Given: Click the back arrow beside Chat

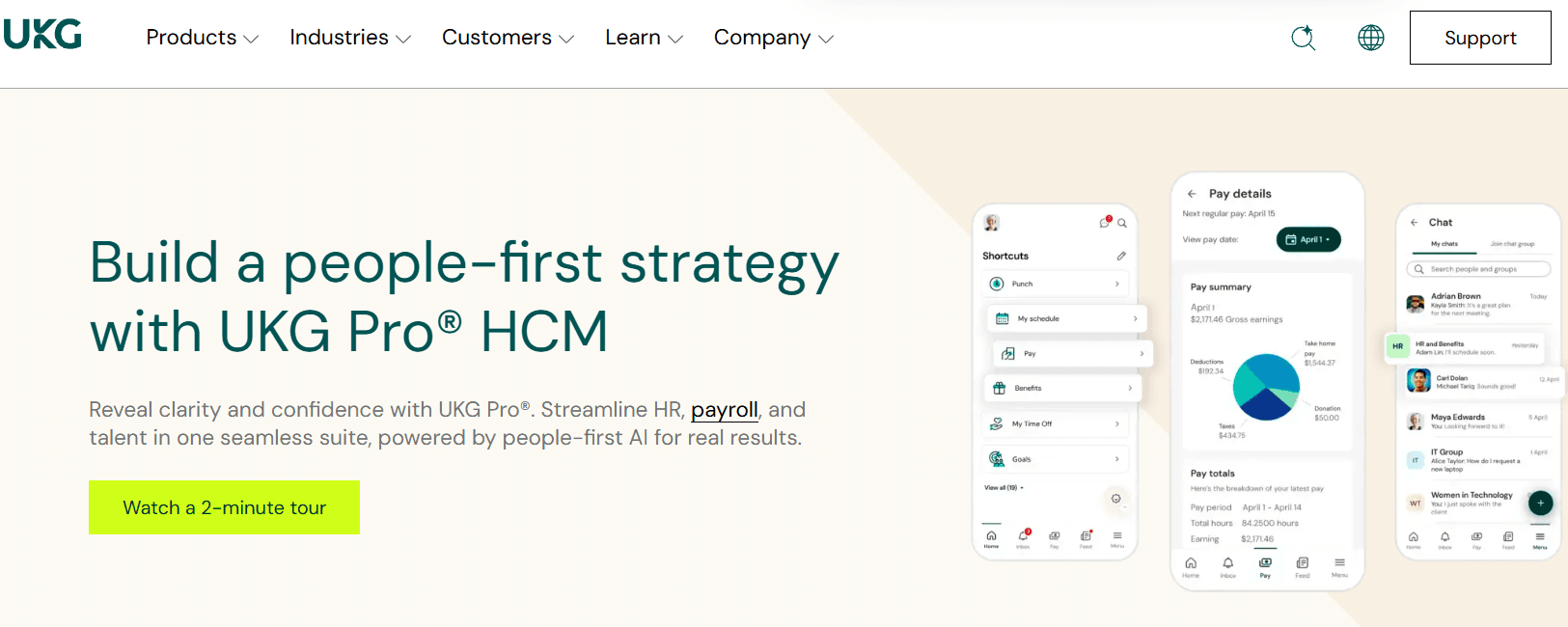Looking at the screenshot, I should click(x=1415, y=223).
